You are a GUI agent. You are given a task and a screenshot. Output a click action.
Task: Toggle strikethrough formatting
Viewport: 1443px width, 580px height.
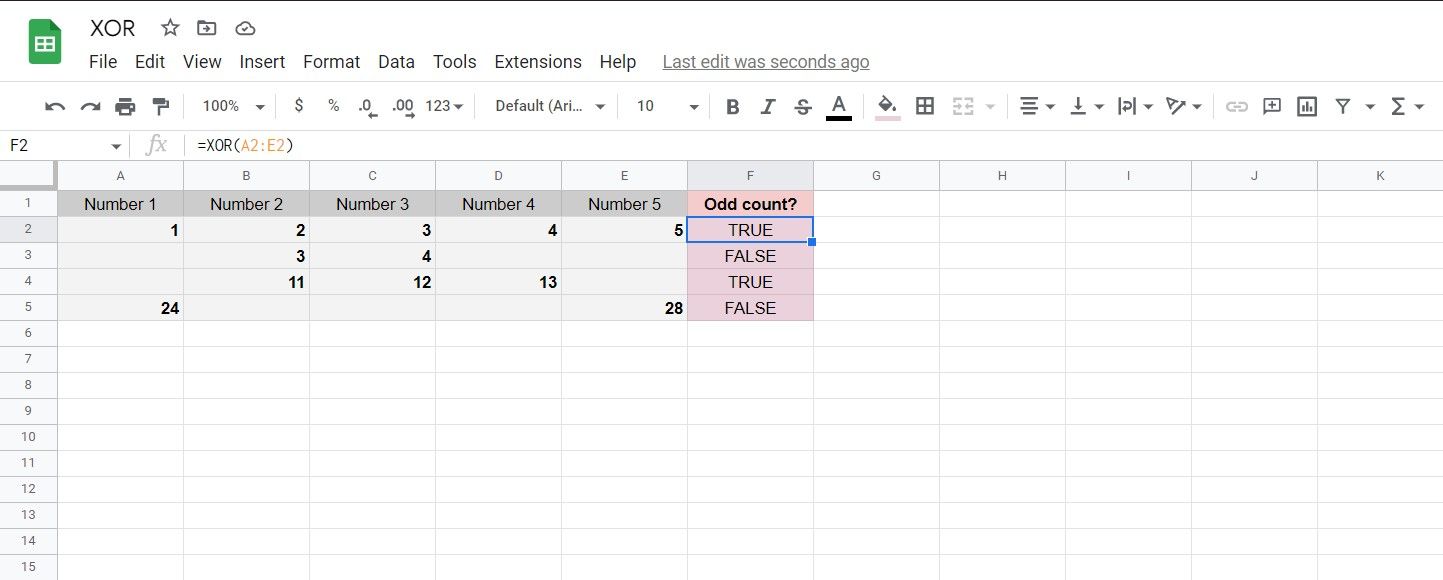(x=802, y=106)
